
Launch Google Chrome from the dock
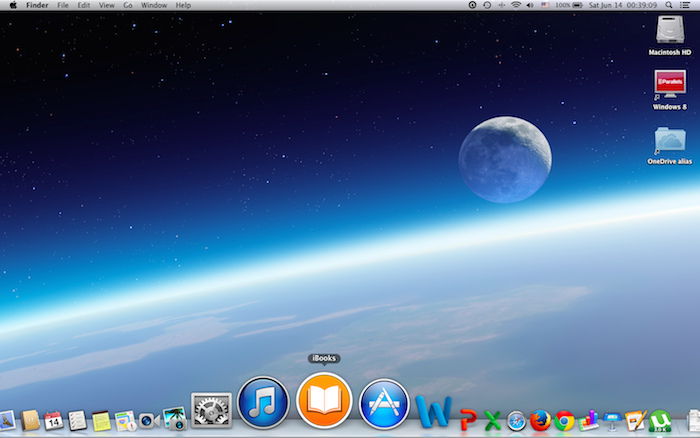point(565,421)
